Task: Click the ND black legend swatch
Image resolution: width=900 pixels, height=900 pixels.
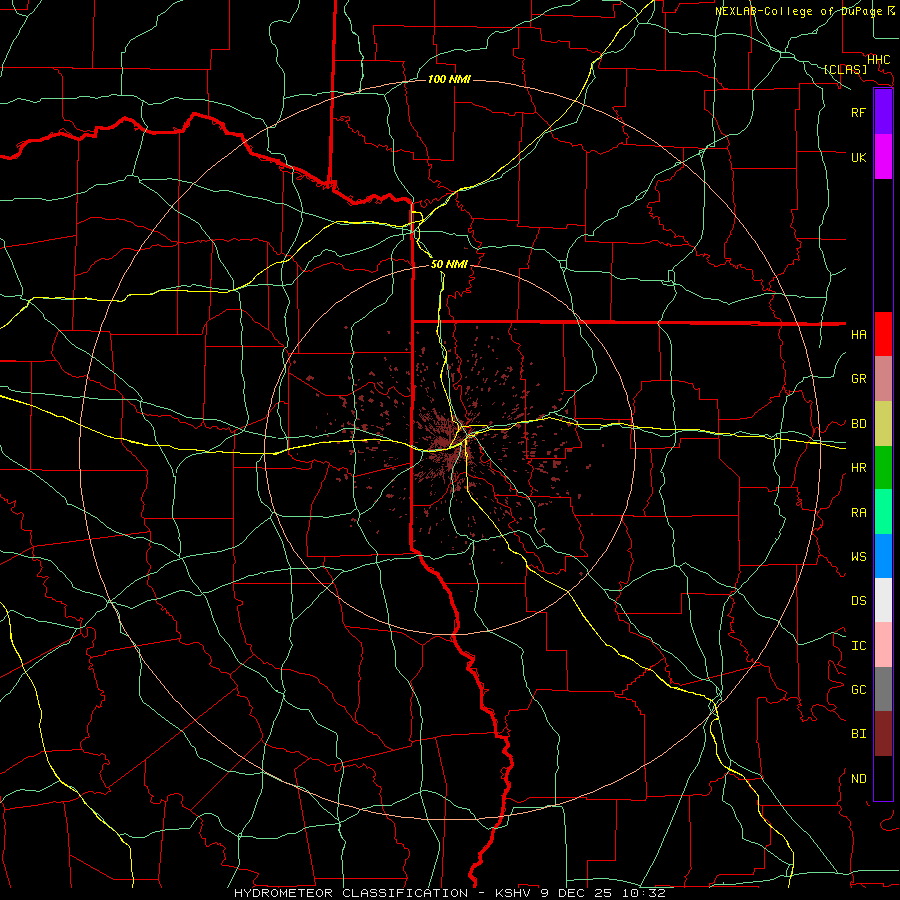Action: coord(883,778)
